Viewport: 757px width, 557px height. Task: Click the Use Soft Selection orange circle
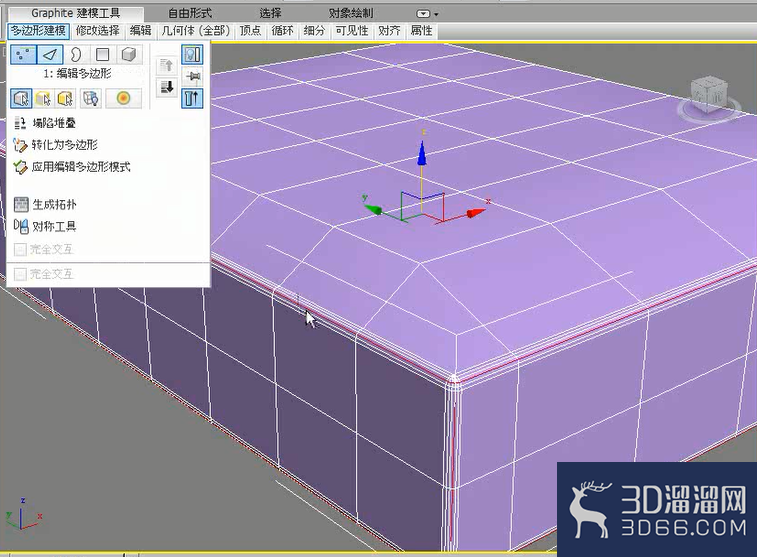124,98
